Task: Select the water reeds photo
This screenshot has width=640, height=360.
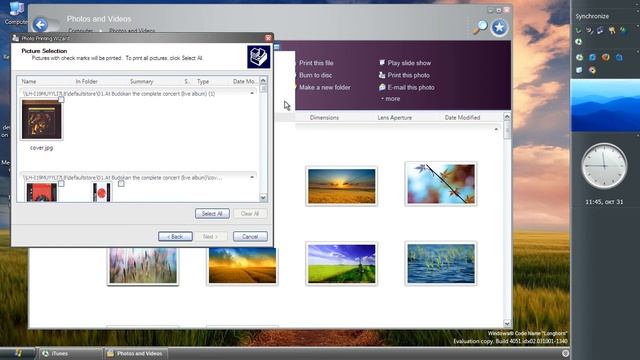Action: [441, 263]
